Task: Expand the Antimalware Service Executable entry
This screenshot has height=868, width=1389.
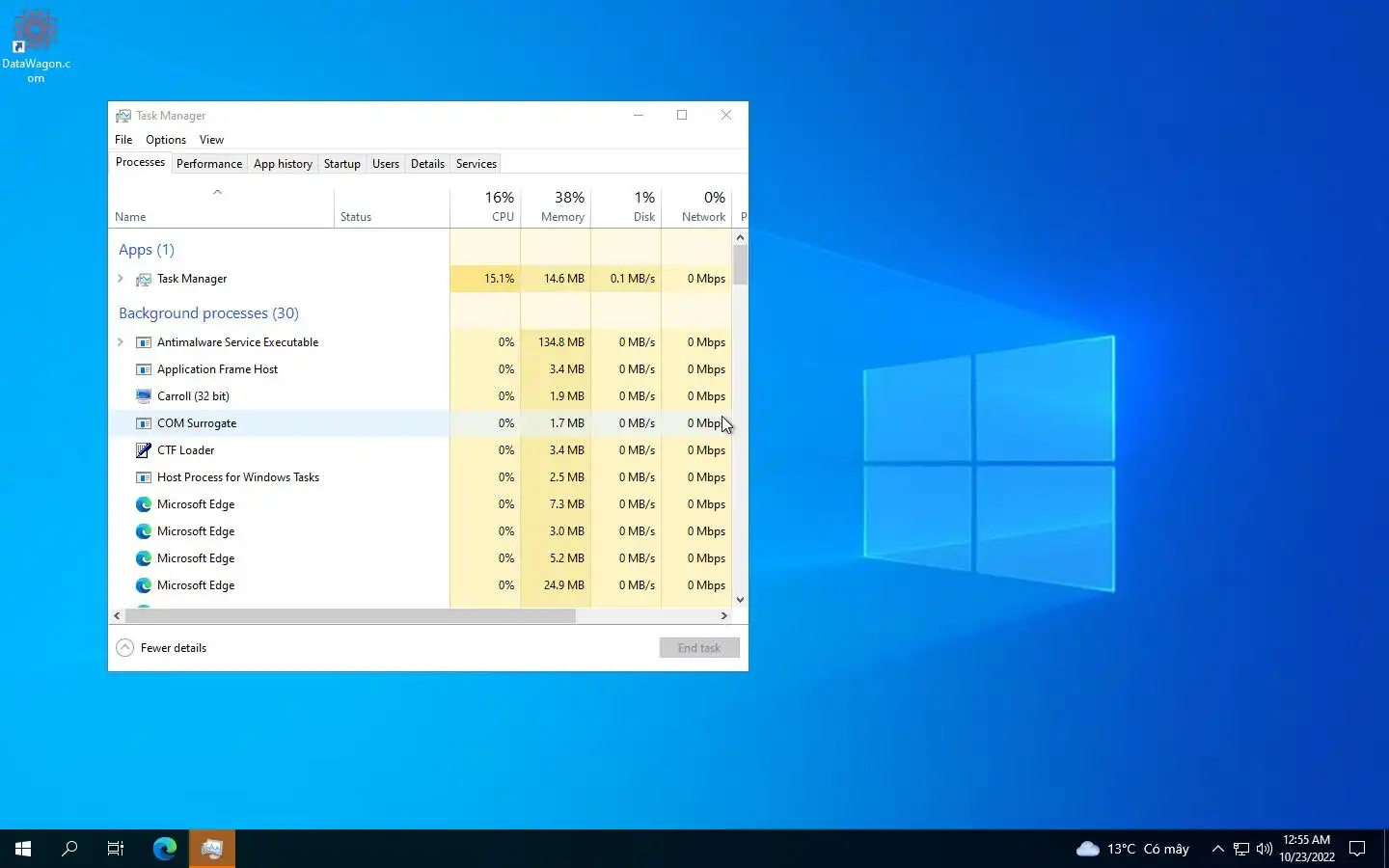Action: point(121,342)
